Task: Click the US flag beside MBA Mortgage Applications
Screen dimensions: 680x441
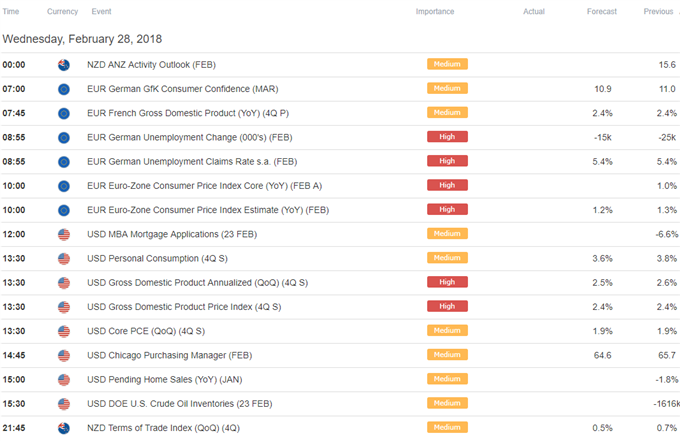Action: click(x=64, y=235)
